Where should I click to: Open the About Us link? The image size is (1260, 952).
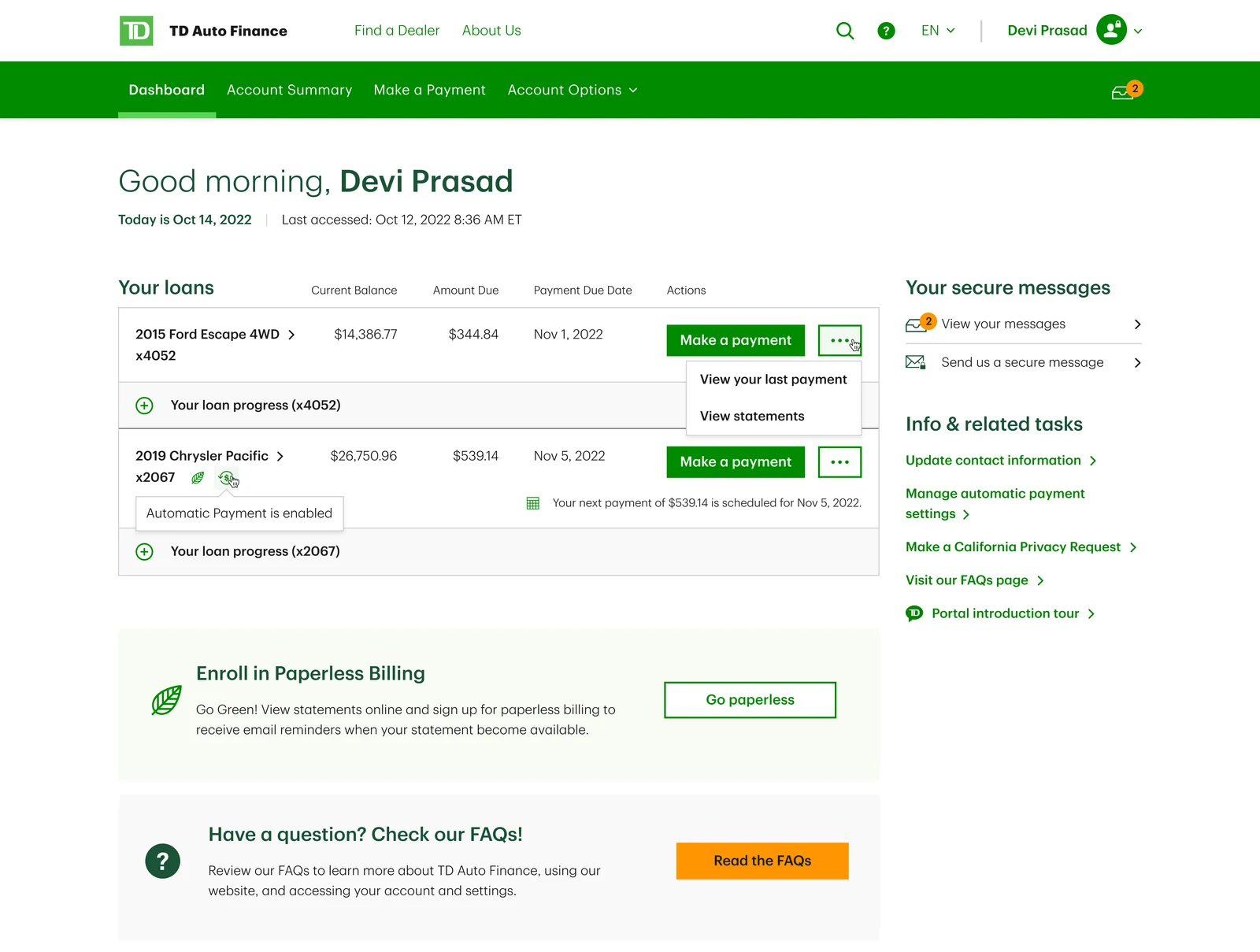point(491,31)
